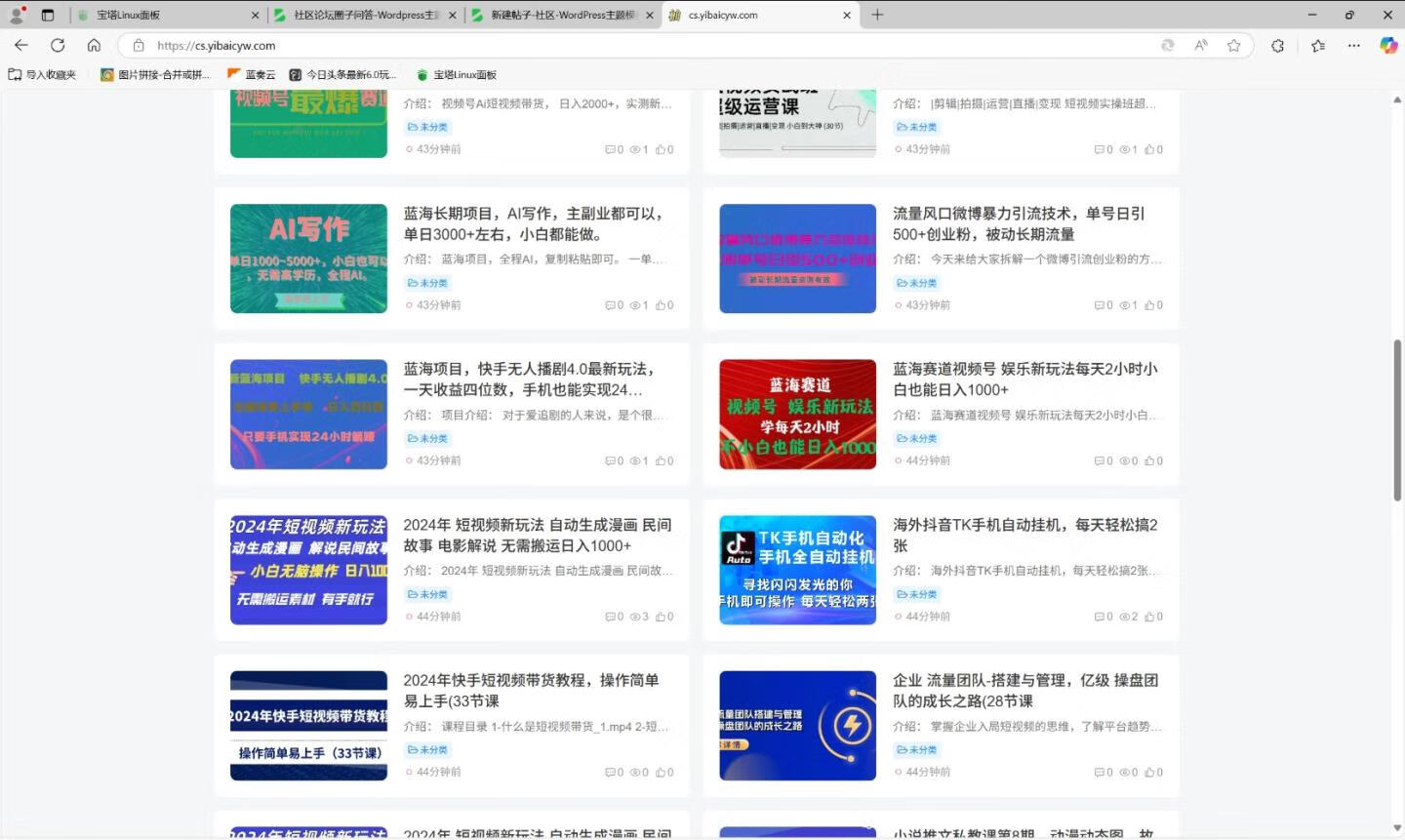
Task: Click the Read aloud icon in address bar
Action: [x=1201, y=45]
